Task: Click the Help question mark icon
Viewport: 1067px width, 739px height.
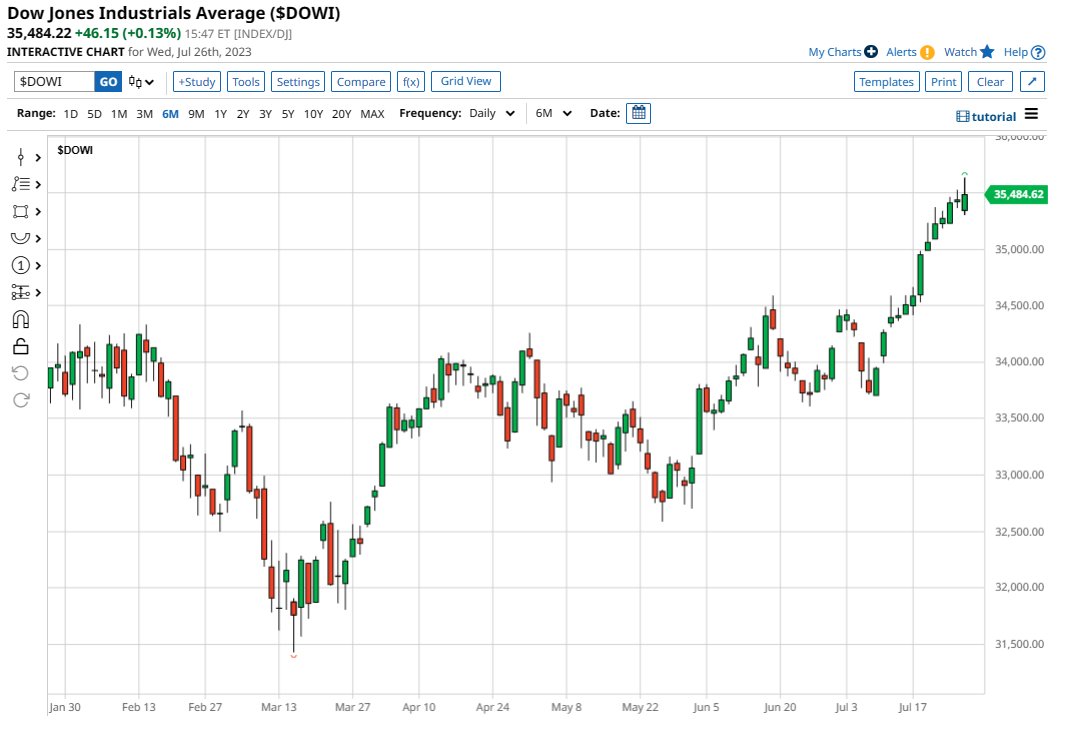Action: (1038, 52)
